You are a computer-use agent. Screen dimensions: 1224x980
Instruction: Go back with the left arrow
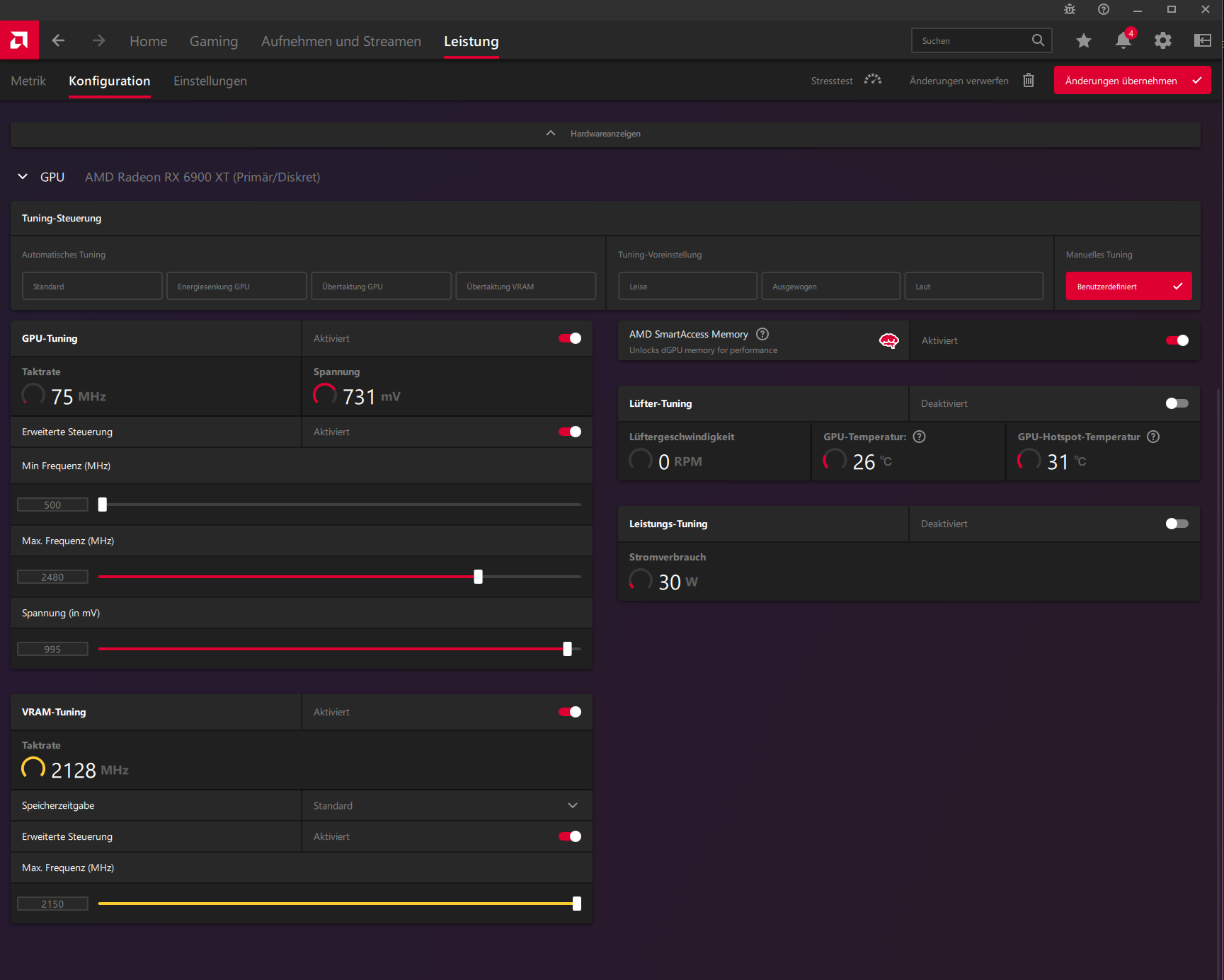(x=58, y=41)
